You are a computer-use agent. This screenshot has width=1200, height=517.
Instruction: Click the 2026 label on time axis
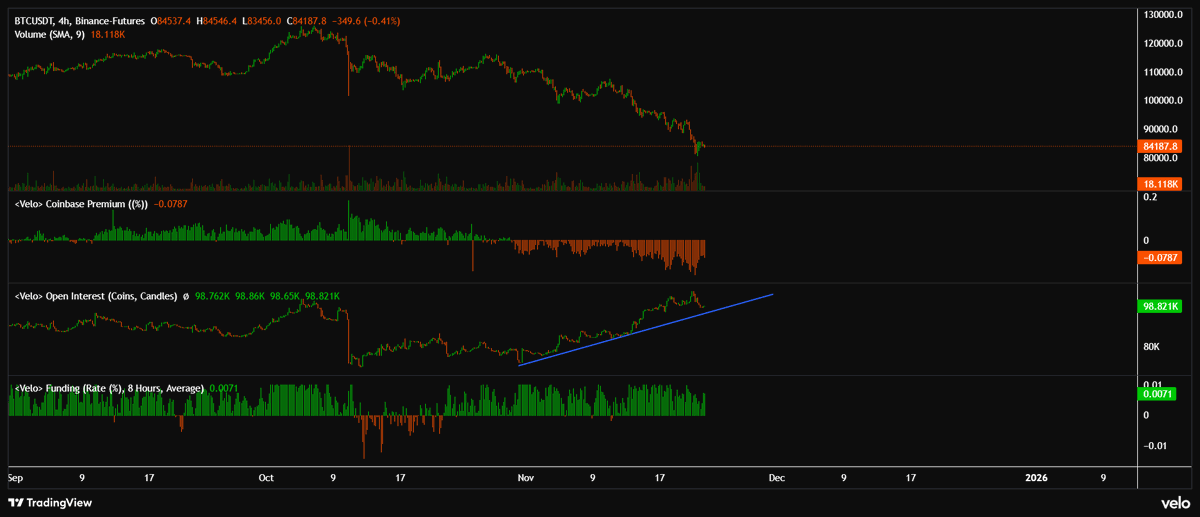coord(1036,478)
